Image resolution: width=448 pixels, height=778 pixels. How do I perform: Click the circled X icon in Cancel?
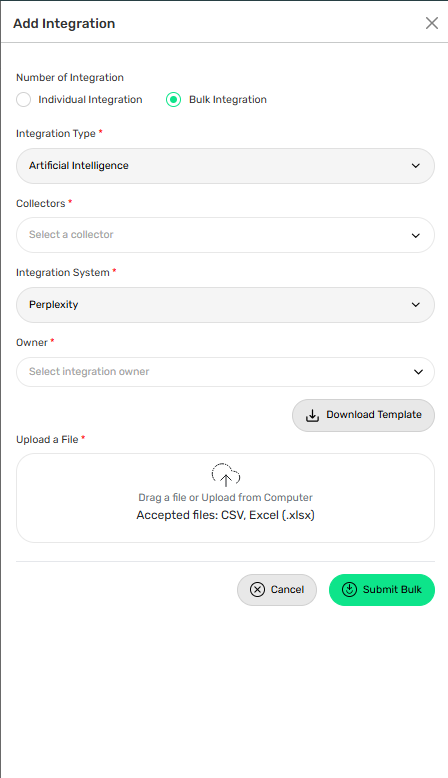[x=257, y=589]
